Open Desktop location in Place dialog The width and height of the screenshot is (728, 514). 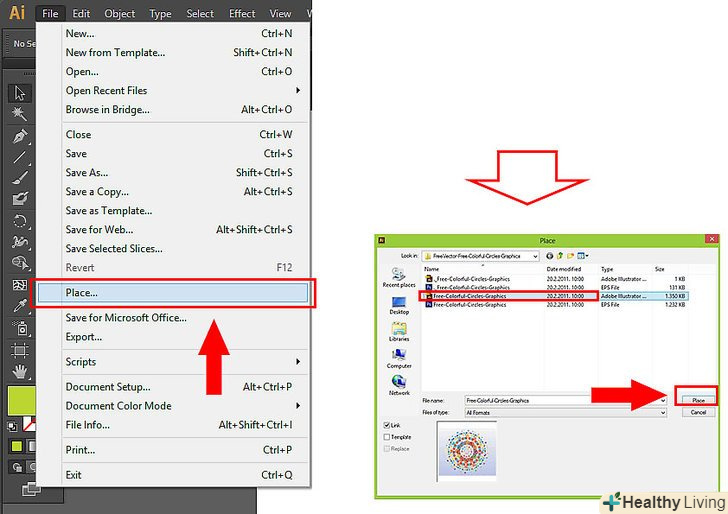coord(399,306)
